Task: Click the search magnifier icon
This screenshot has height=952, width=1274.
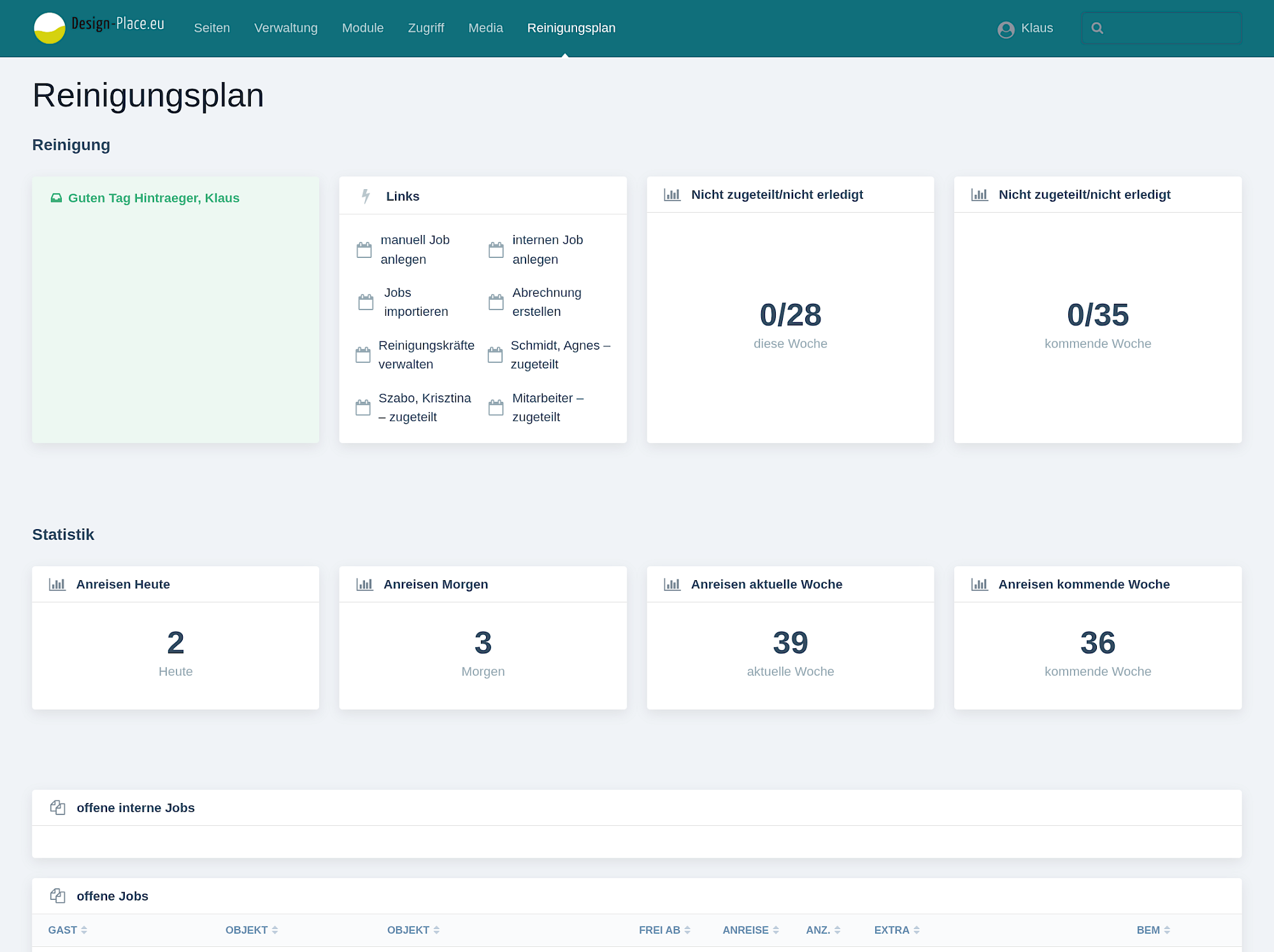Action: point(1097,28)
